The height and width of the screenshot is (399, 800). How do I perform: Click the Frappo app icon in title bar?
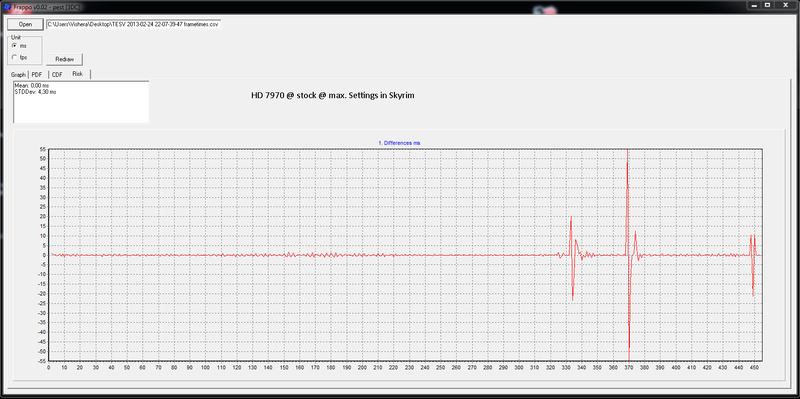pos(7,6)
